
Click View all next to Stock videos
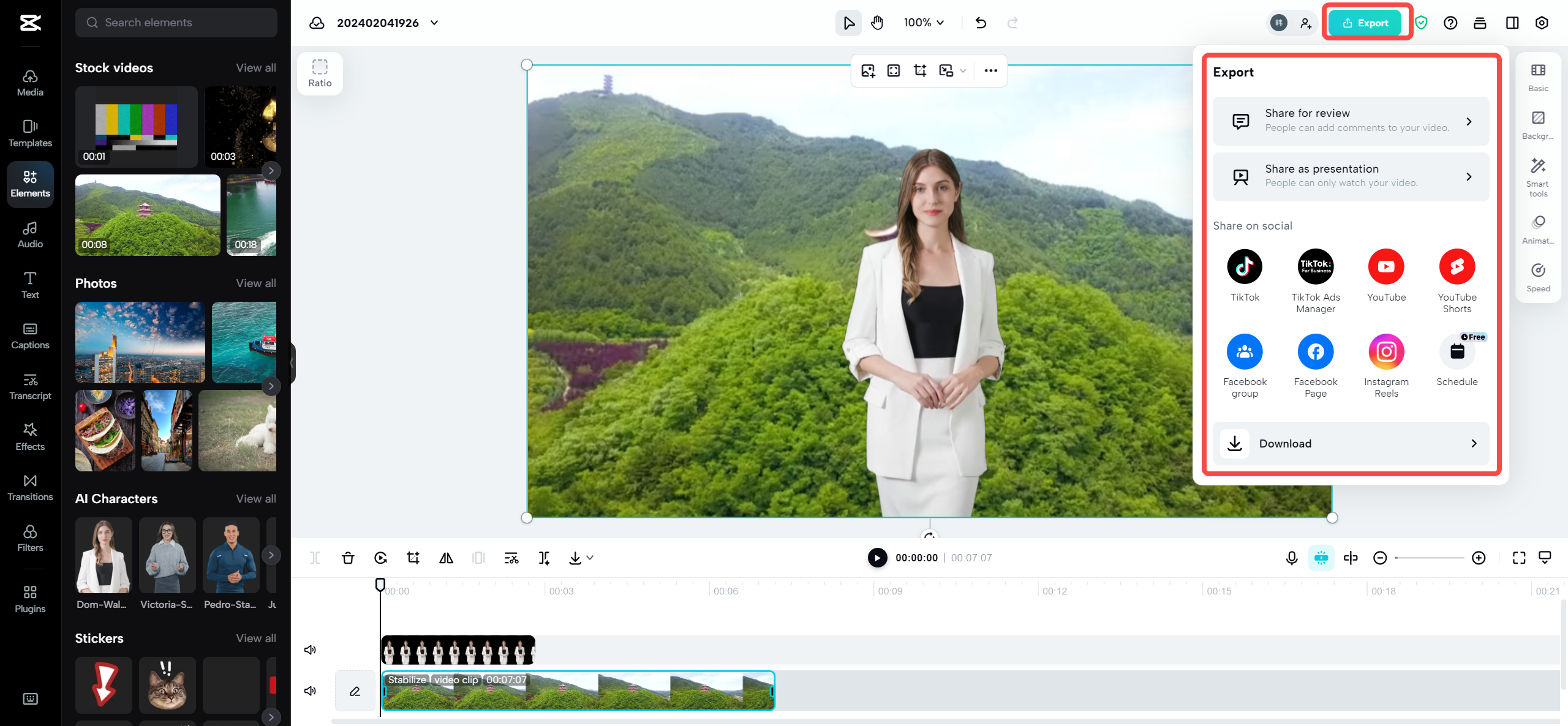pos(256,68)
